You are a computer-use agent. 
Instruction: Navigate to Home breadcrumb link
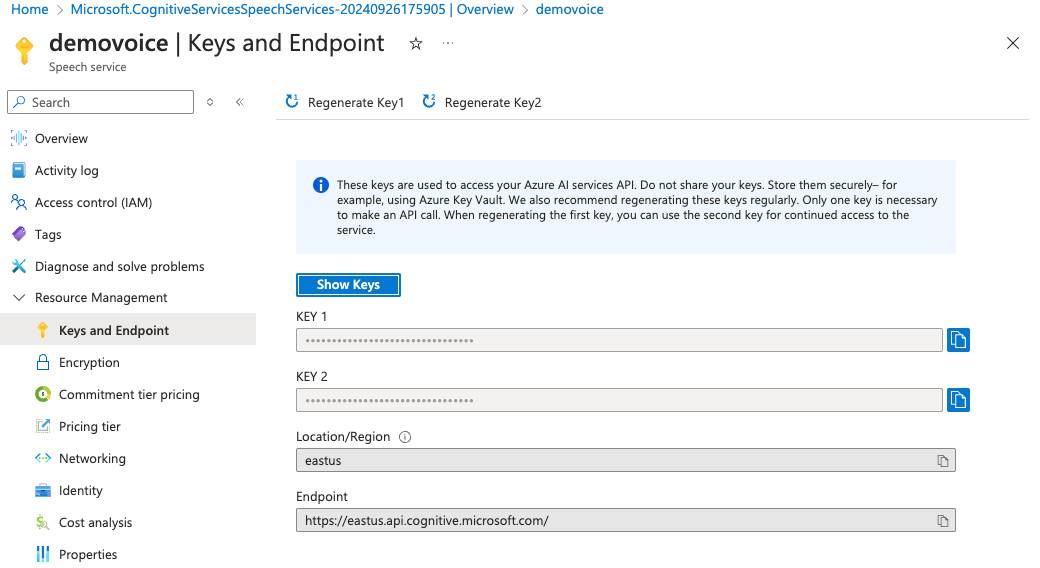coord(29,10)
